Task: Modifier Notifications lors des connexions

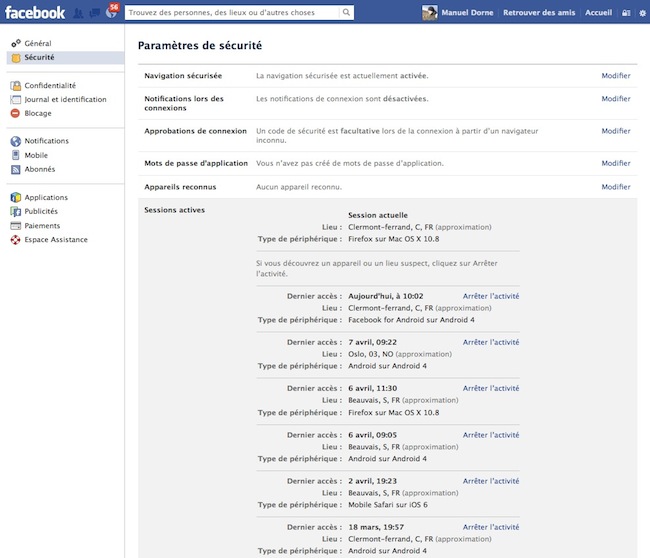Action: (x=616, y=99)
